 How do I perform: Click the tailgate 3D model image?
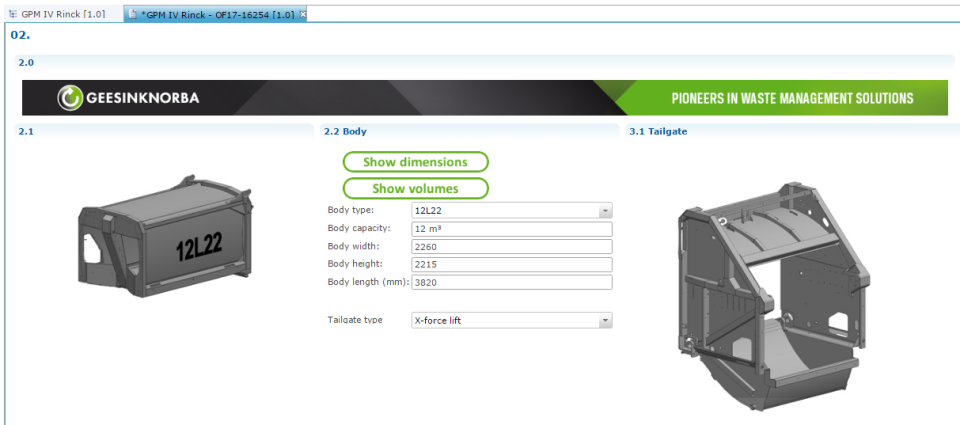tap(774, 296)
